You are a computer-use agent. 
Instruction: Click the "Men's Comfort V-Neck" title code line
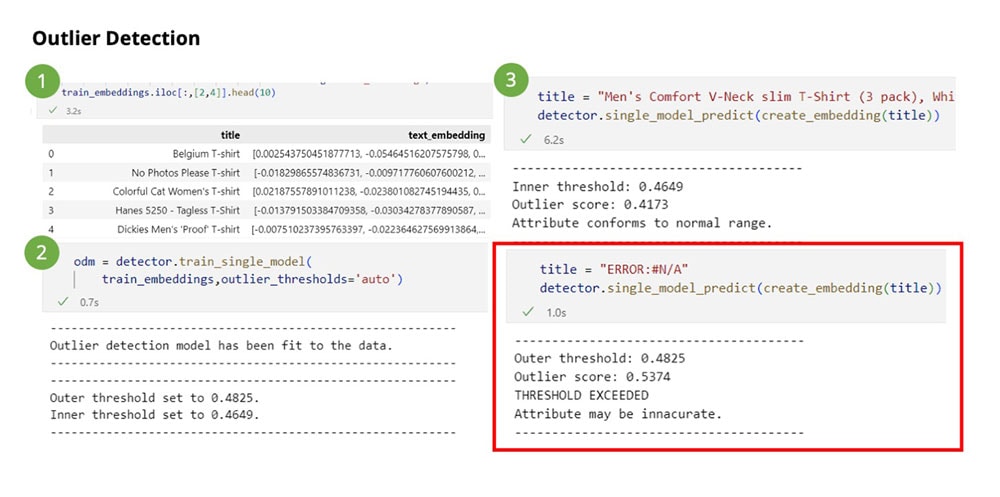(745, 97)
